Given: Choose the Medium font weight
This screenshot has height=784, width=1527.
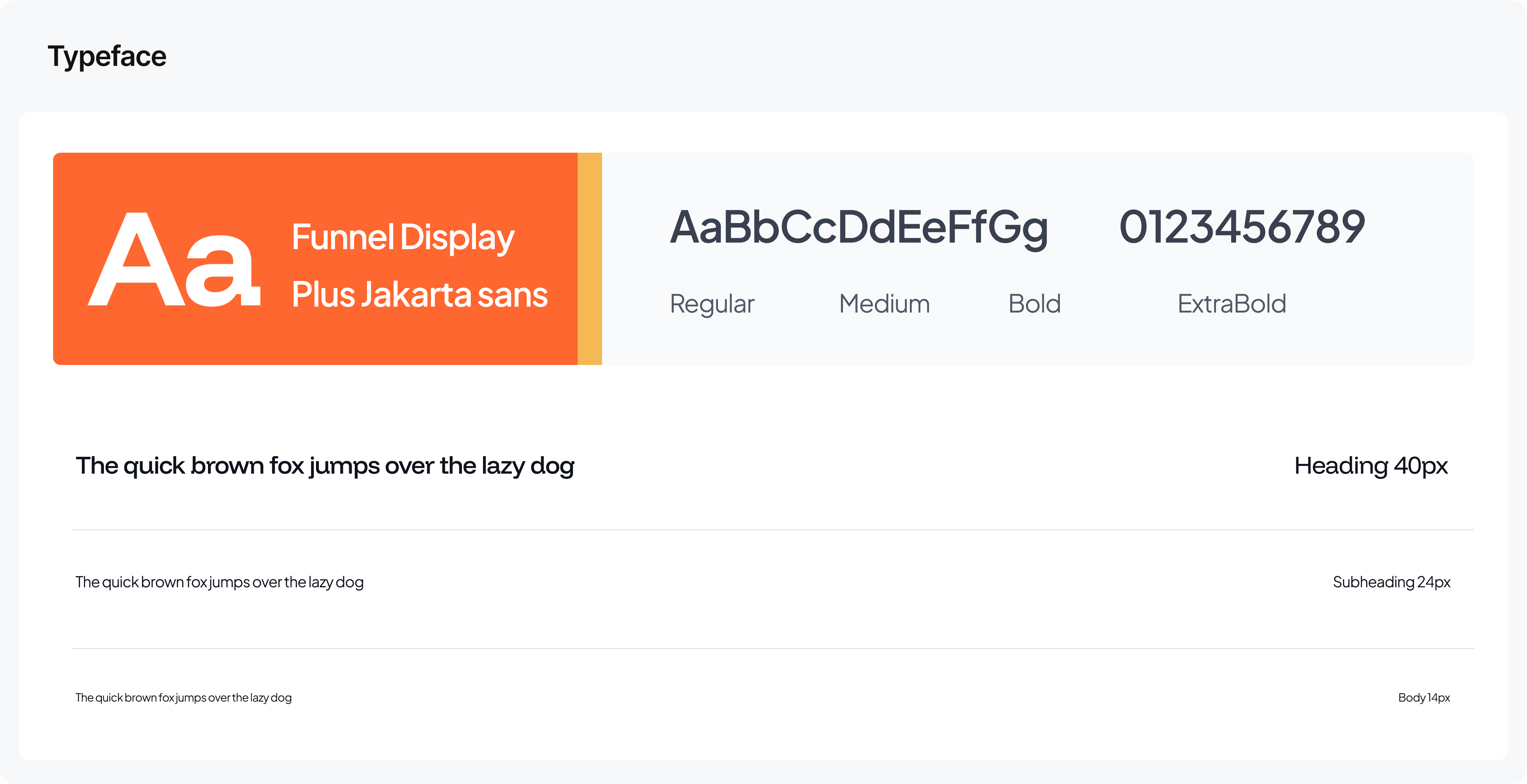Looking at the screenshot, I should click(x=884, y=304).
